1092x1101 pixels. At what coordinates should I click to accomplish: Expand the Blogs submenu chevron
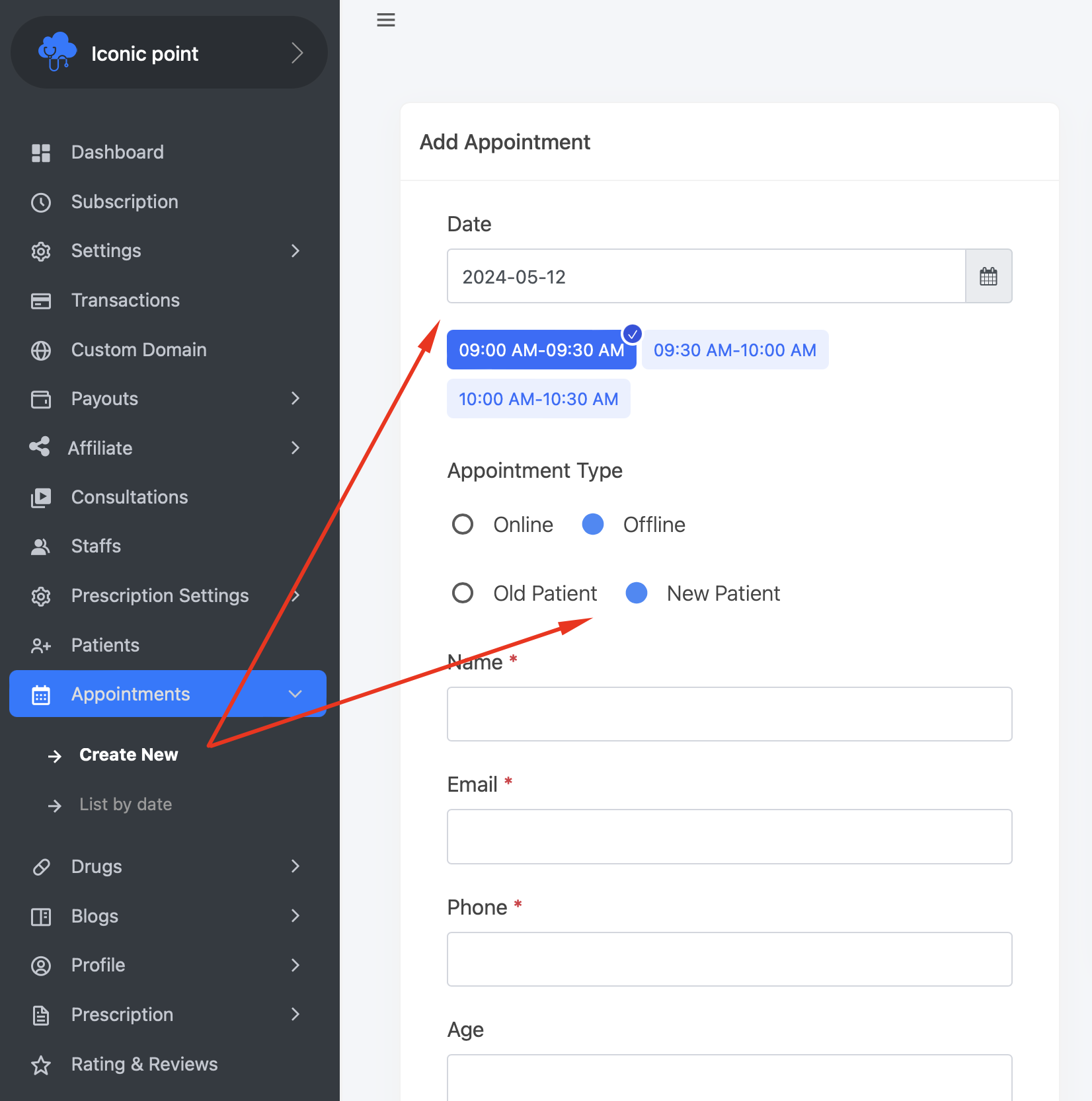tap(295, 916)
